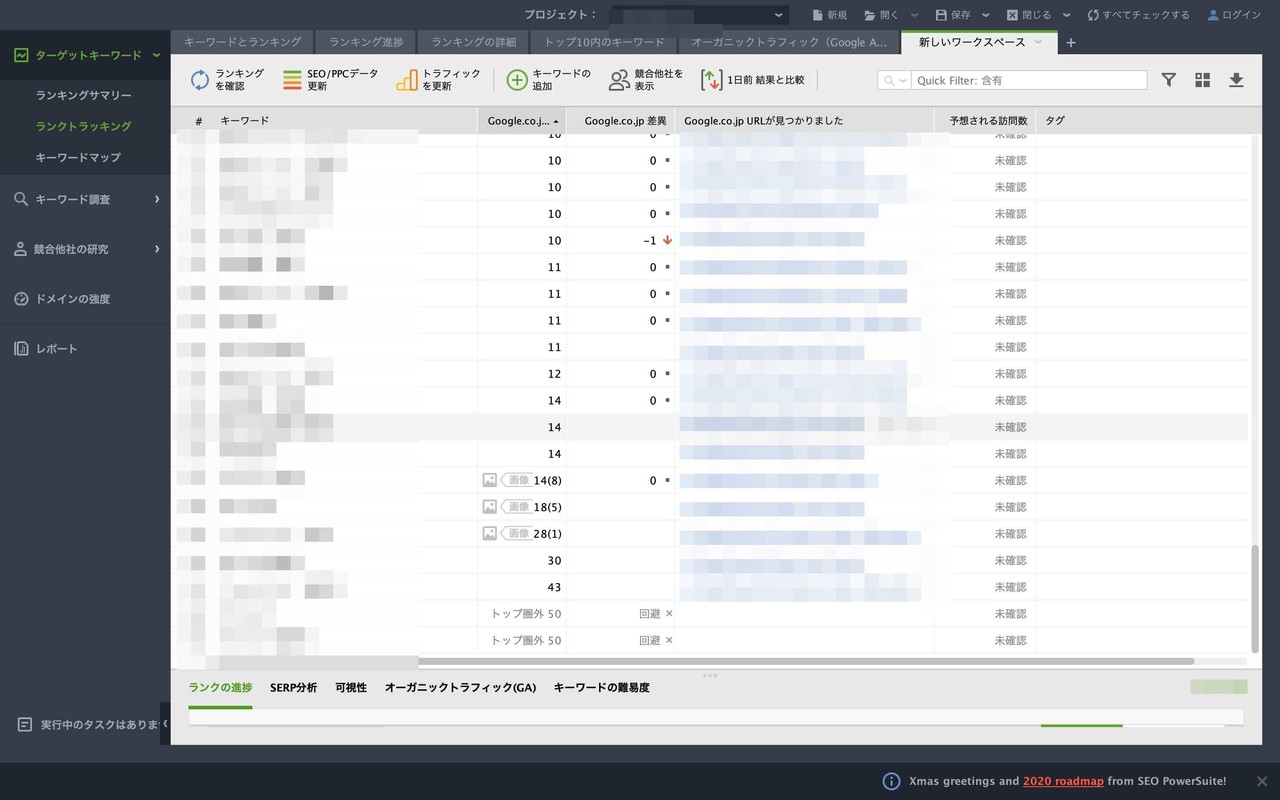The height and width of the screenshot is (800, 1280).
Task: Click the red down arrow next to -1
Action: [x=667, y=240]
